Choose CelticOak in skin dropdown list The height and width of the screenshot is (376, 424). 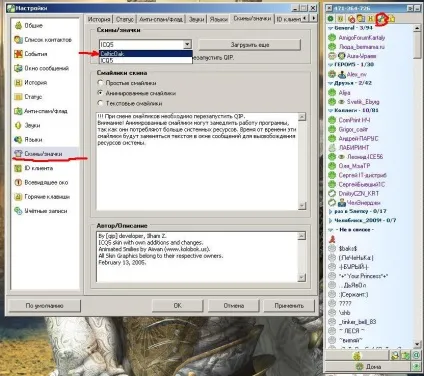pos(146,54)
